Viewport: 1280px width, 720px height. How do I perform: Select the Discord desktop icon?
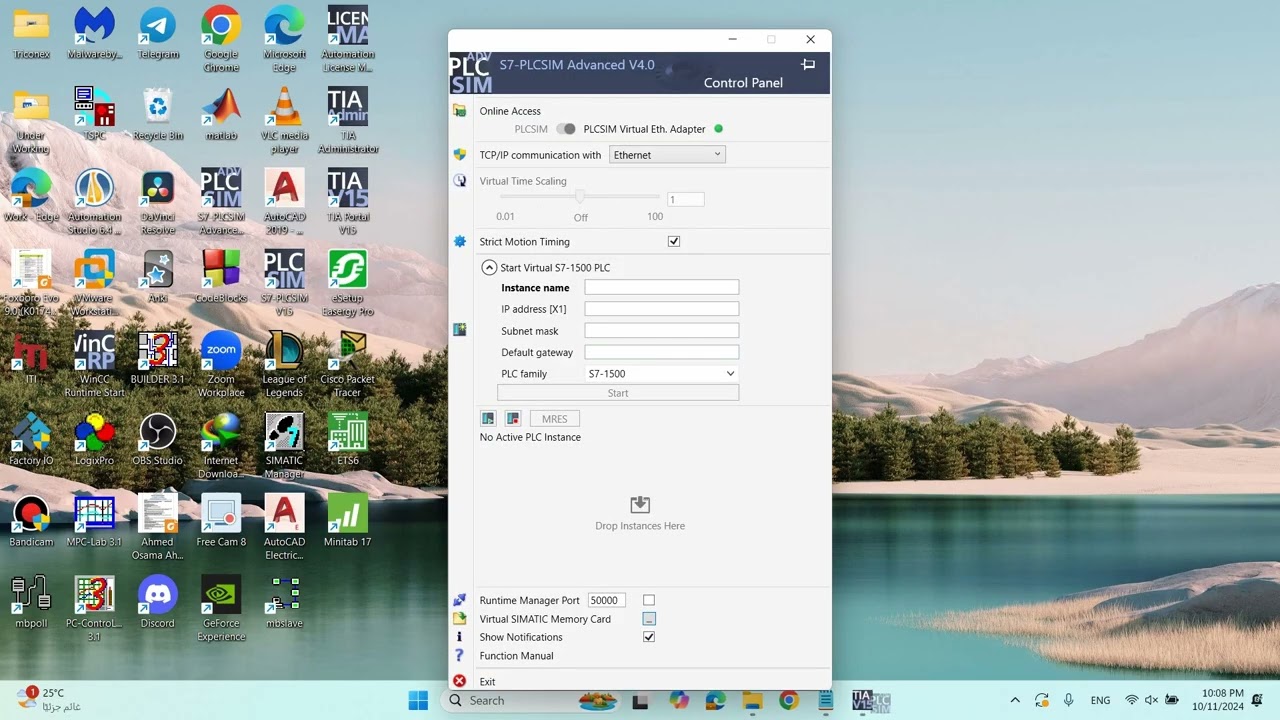tap(158, 602)
